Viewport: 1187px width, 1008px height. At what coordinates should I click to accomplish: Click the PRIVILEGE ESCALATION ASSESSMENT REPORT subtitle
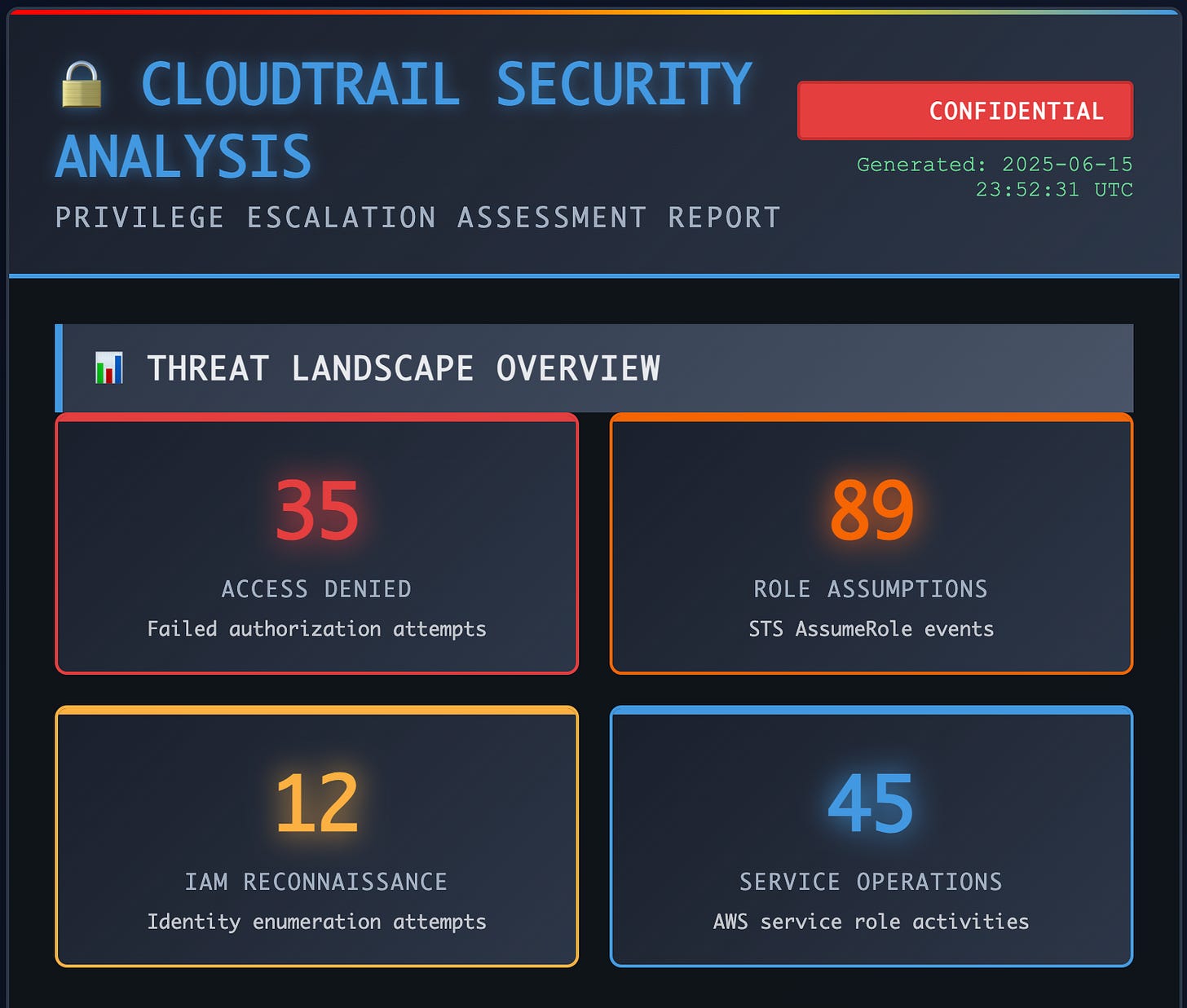tap(418, 218)
